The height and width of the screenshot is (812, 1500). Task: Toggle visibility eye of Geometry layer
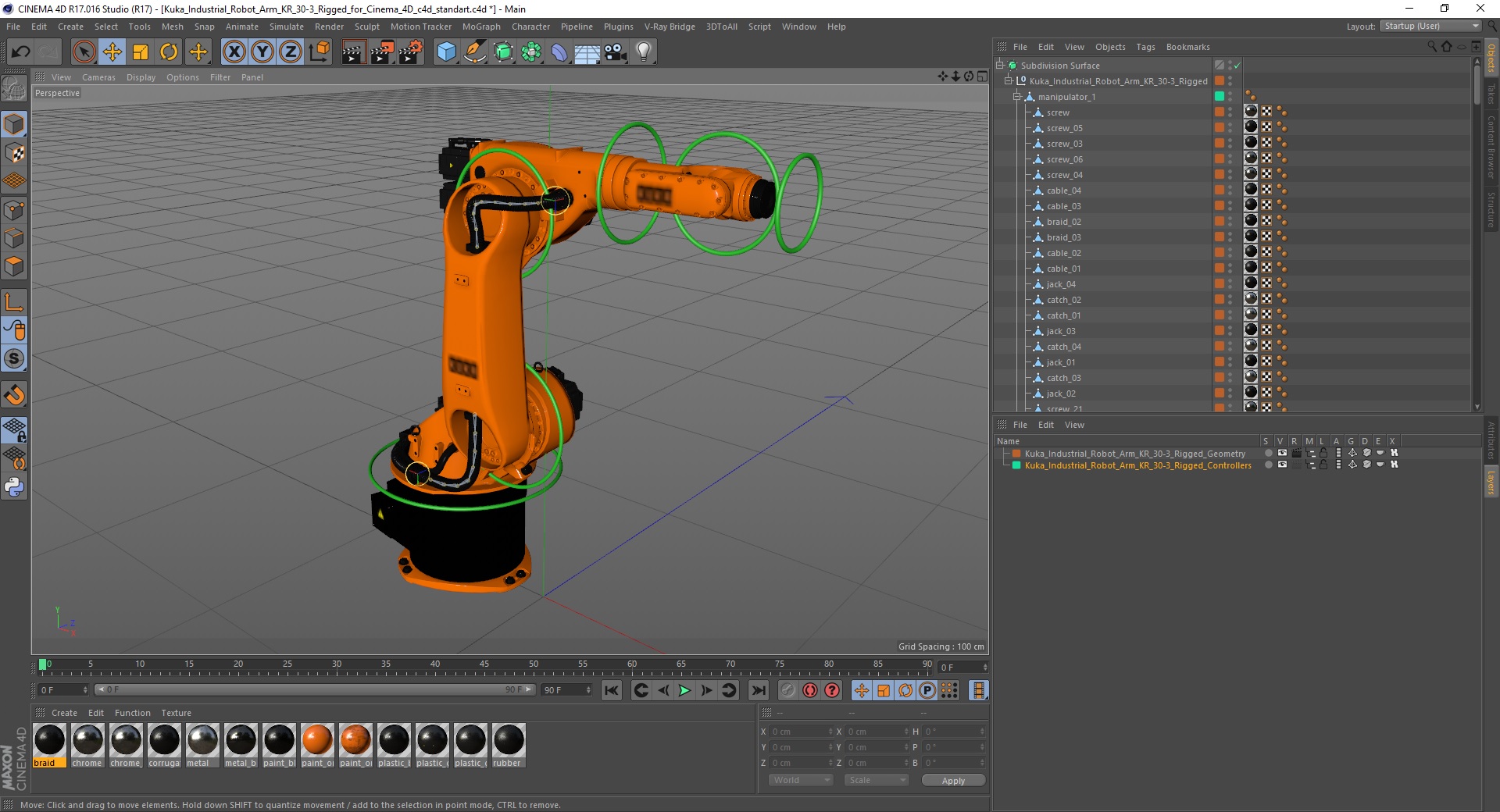pos(1282,453)
